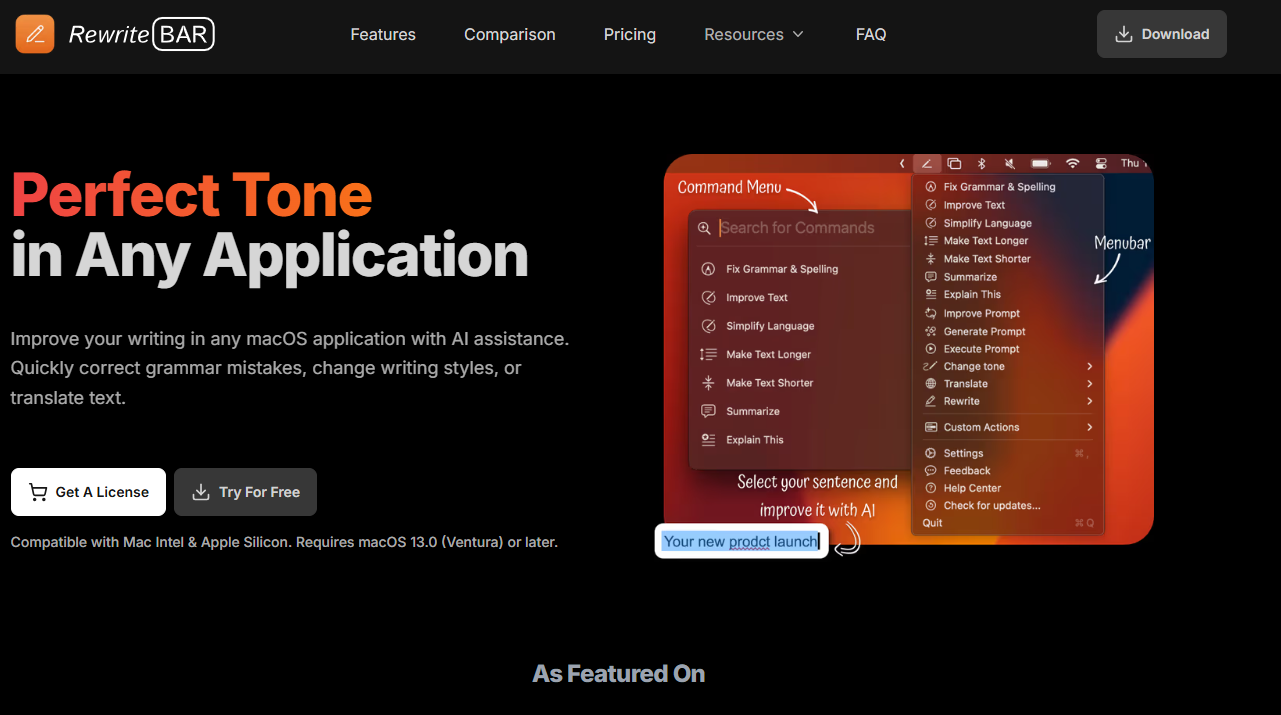Open the Bluetooth icon in the menu bar
The image size is (1281, 715).
tap(982, 164)
